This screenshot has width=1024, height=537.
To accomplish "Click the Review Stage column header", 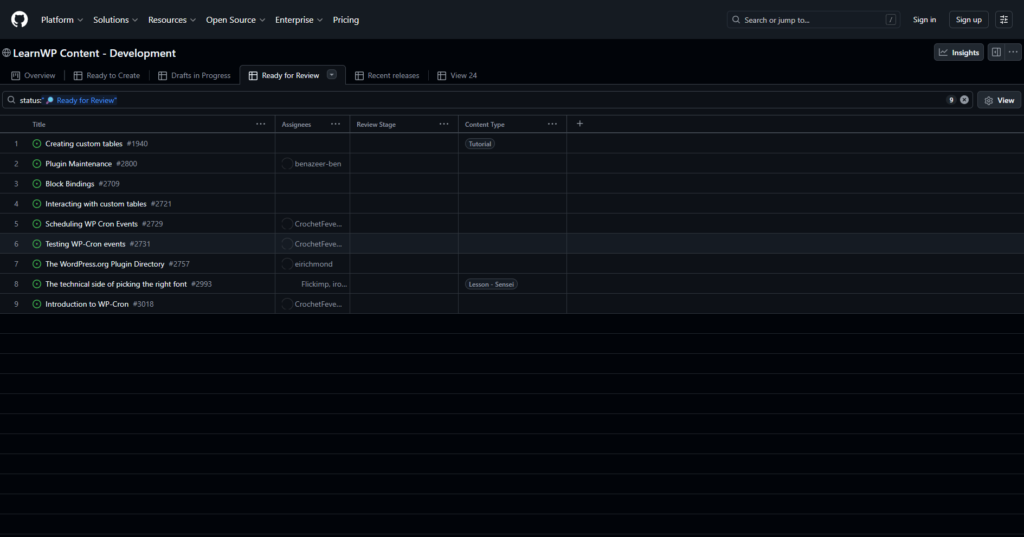I will tap(376, 124).
